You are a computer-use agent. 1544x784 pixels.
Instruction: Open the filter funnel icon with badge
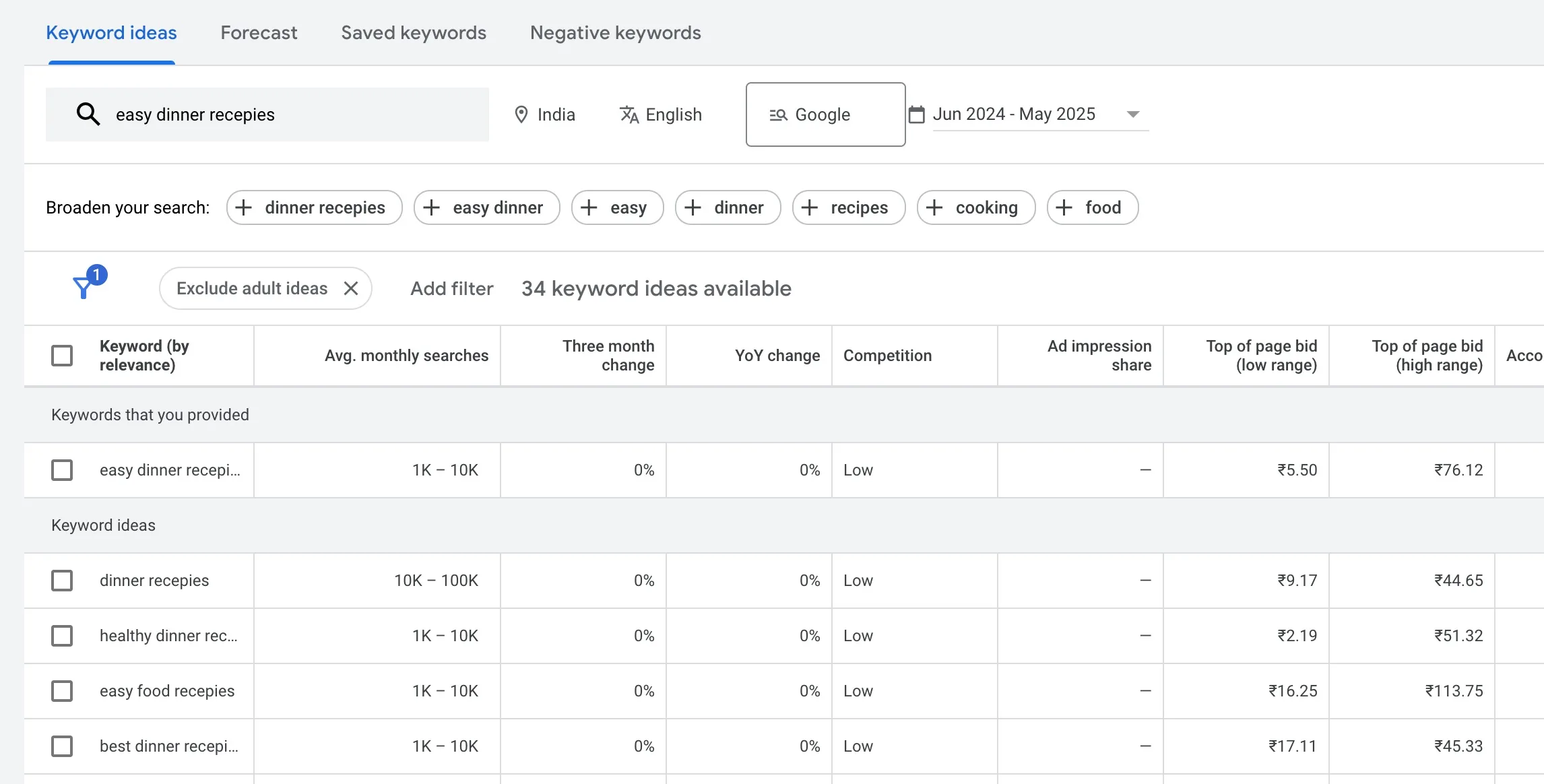tap(84, 286)
